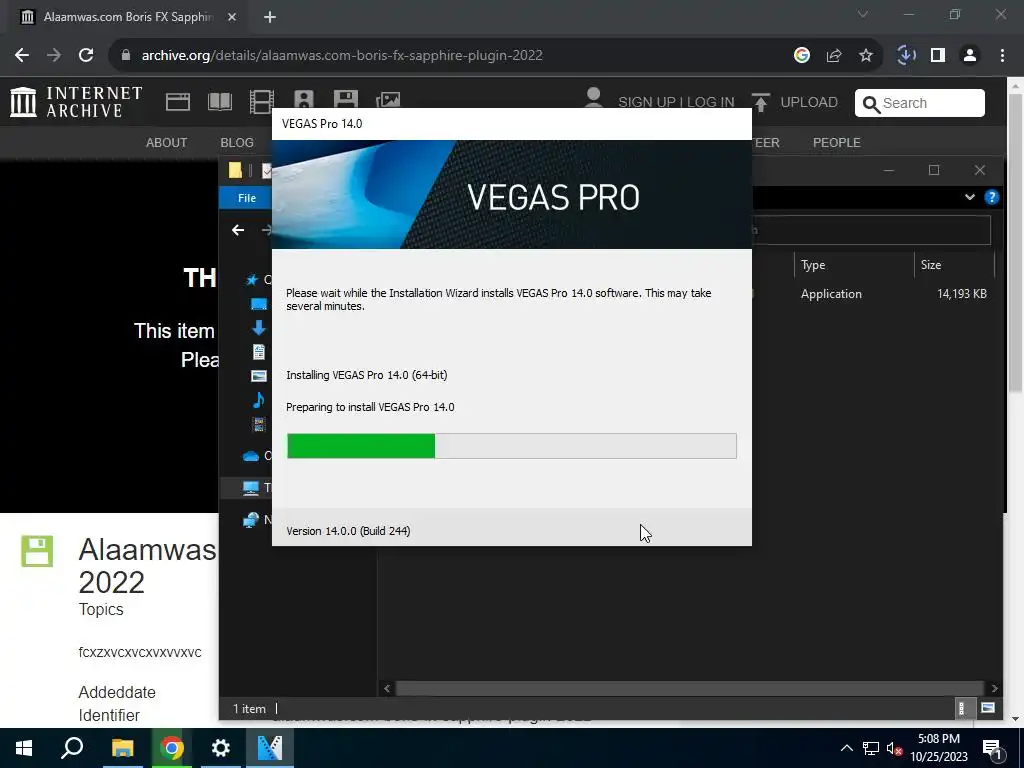
Task: Open the Internet Archive home logo
Action: [76, 102]
